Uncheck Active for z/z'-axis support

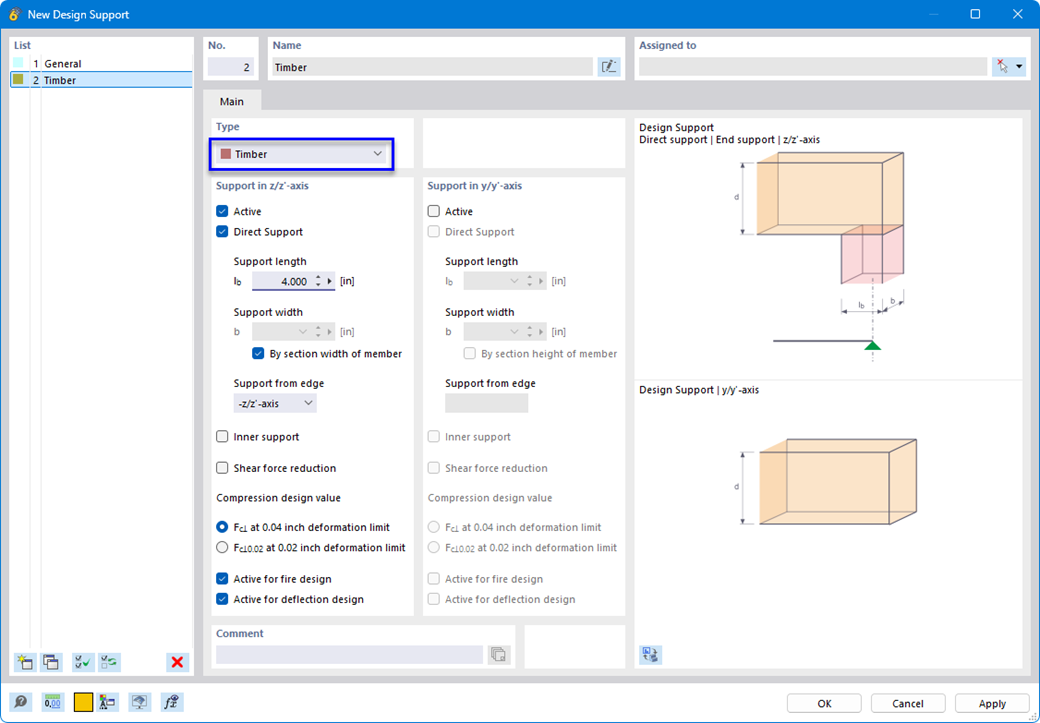click(x=222, y=211)
